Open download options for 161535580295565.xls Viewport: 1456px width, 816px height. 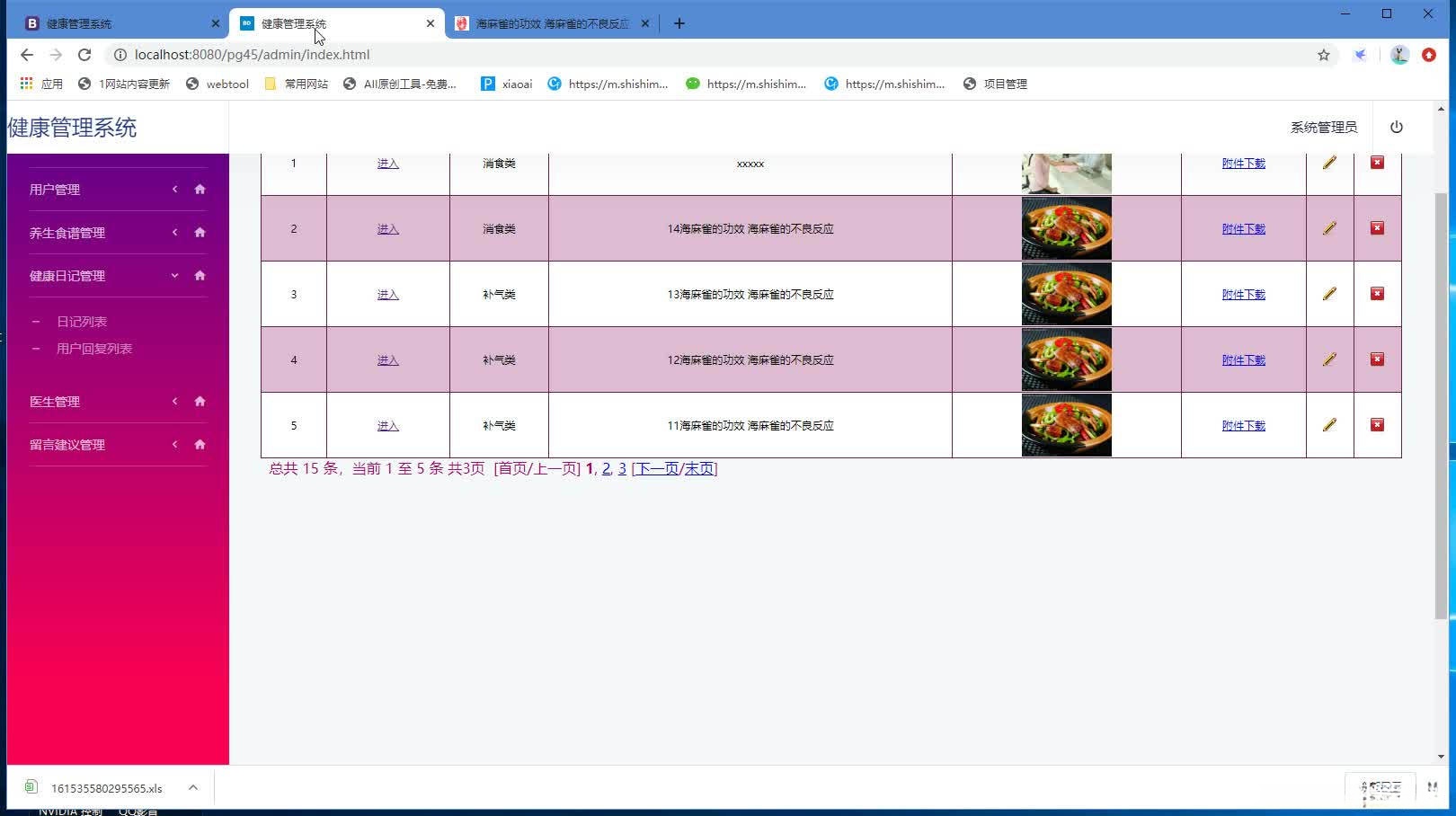(x=192, y=788)
